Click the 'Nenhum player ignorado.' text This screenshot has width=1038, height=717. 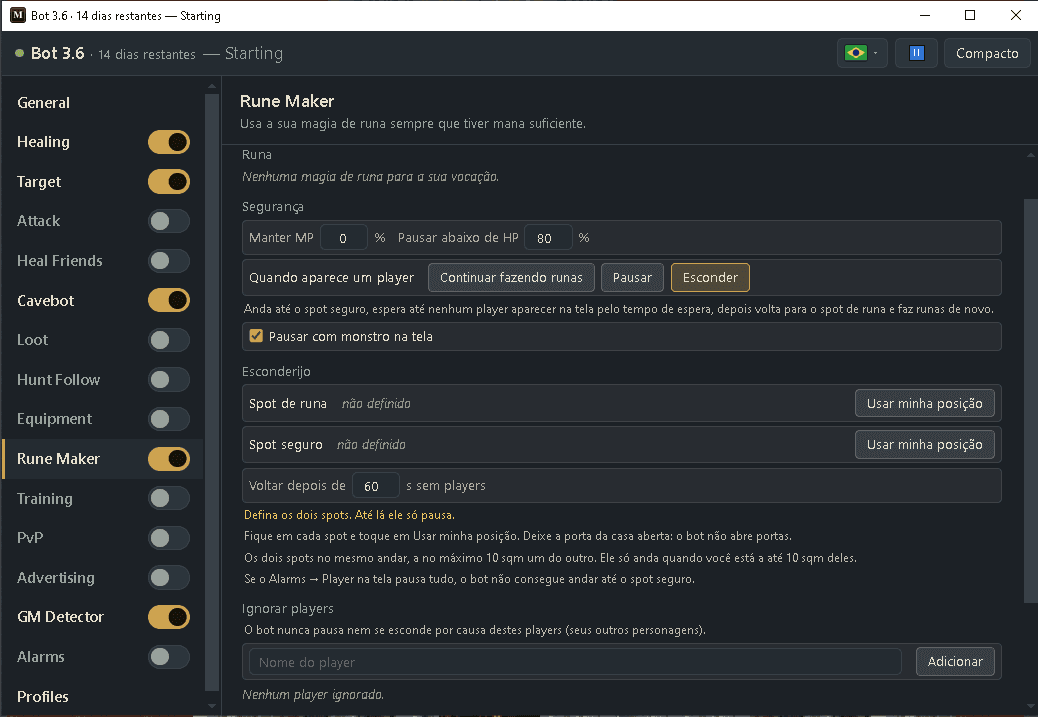click(x=312, y=694)
